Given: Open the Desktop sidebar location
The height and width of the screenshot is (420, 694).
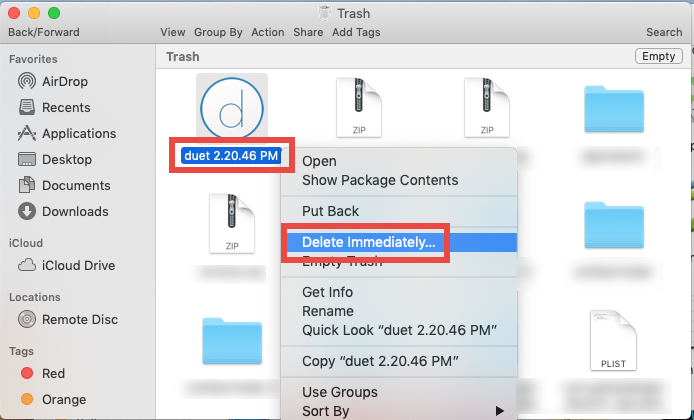Looking at the screenshot, I should [55, 159].
